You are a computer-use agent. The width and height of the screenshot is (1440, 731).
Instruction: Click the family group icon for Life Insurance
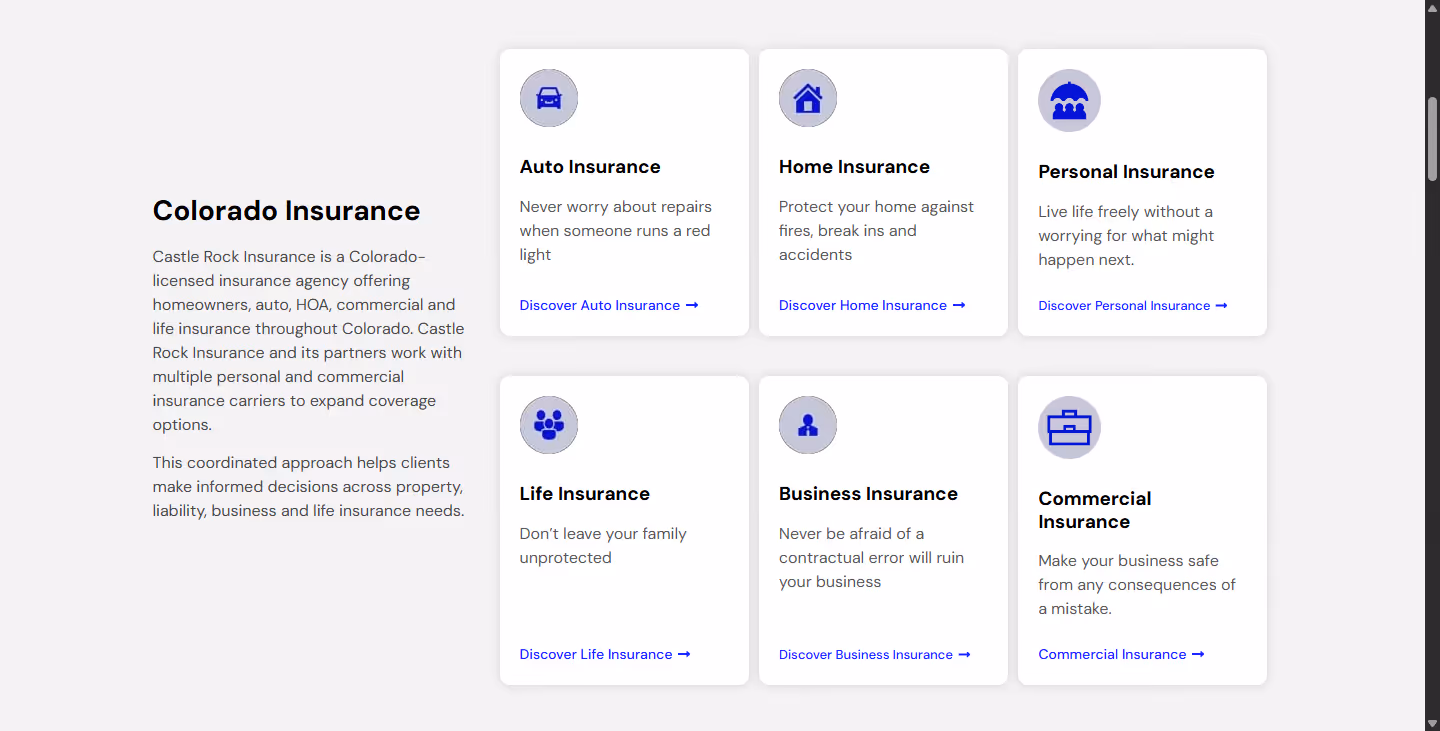tap(549, 425)
